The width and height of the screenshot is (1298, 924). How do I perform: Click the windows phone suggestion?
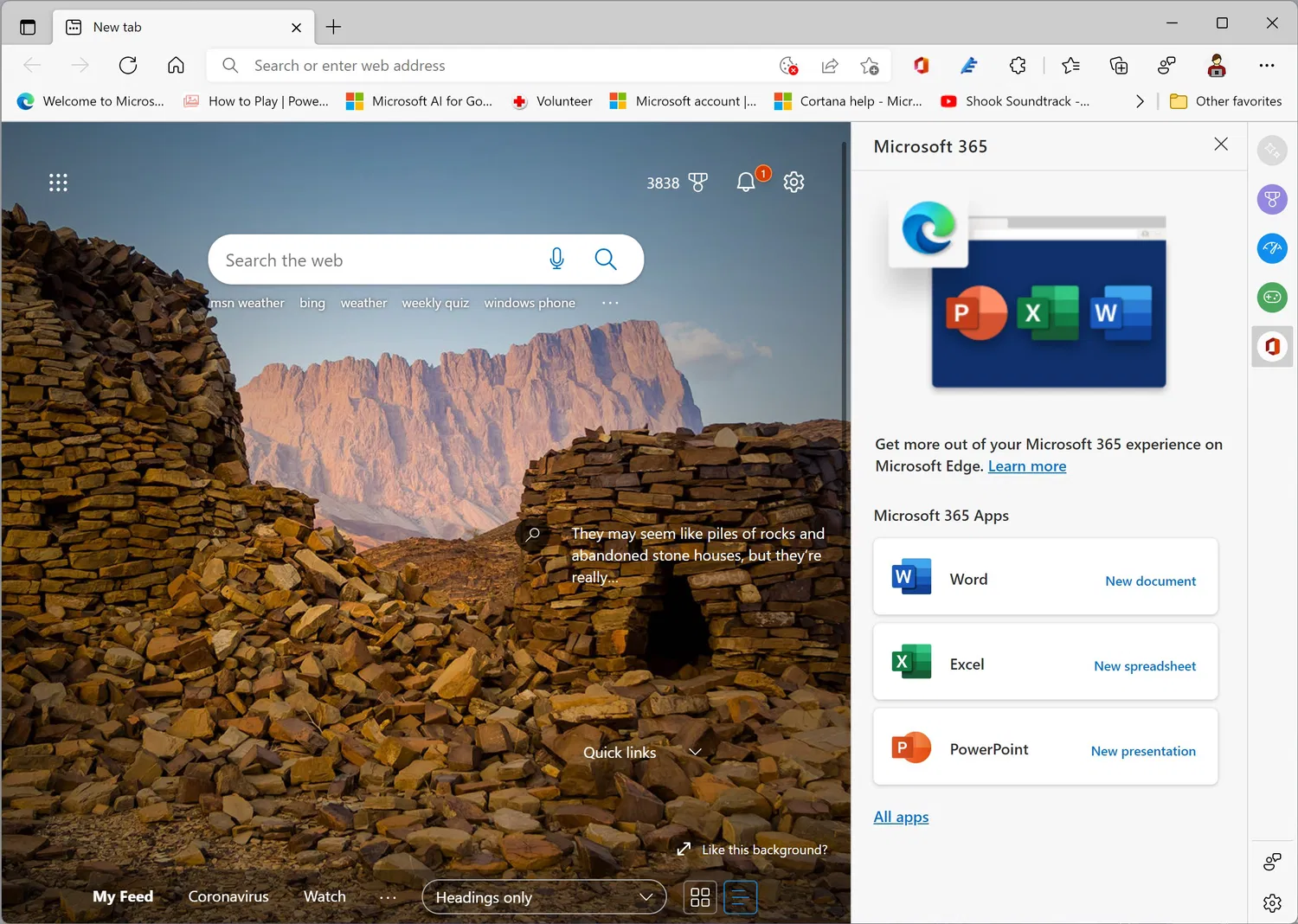(530, 303)
